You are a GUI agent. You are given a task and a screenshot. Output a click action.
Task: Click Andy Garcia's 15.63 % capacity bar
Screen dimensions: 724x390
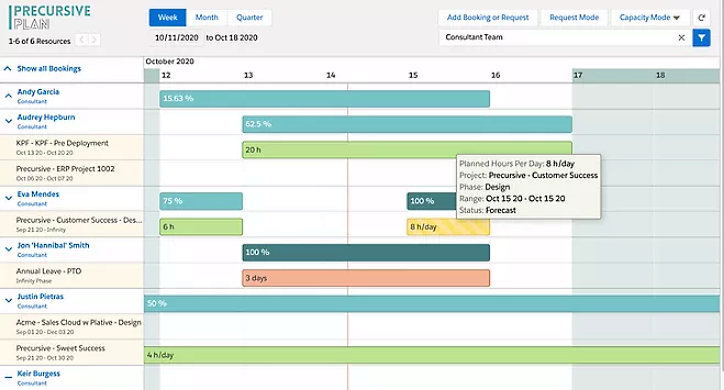click(325, 99)
